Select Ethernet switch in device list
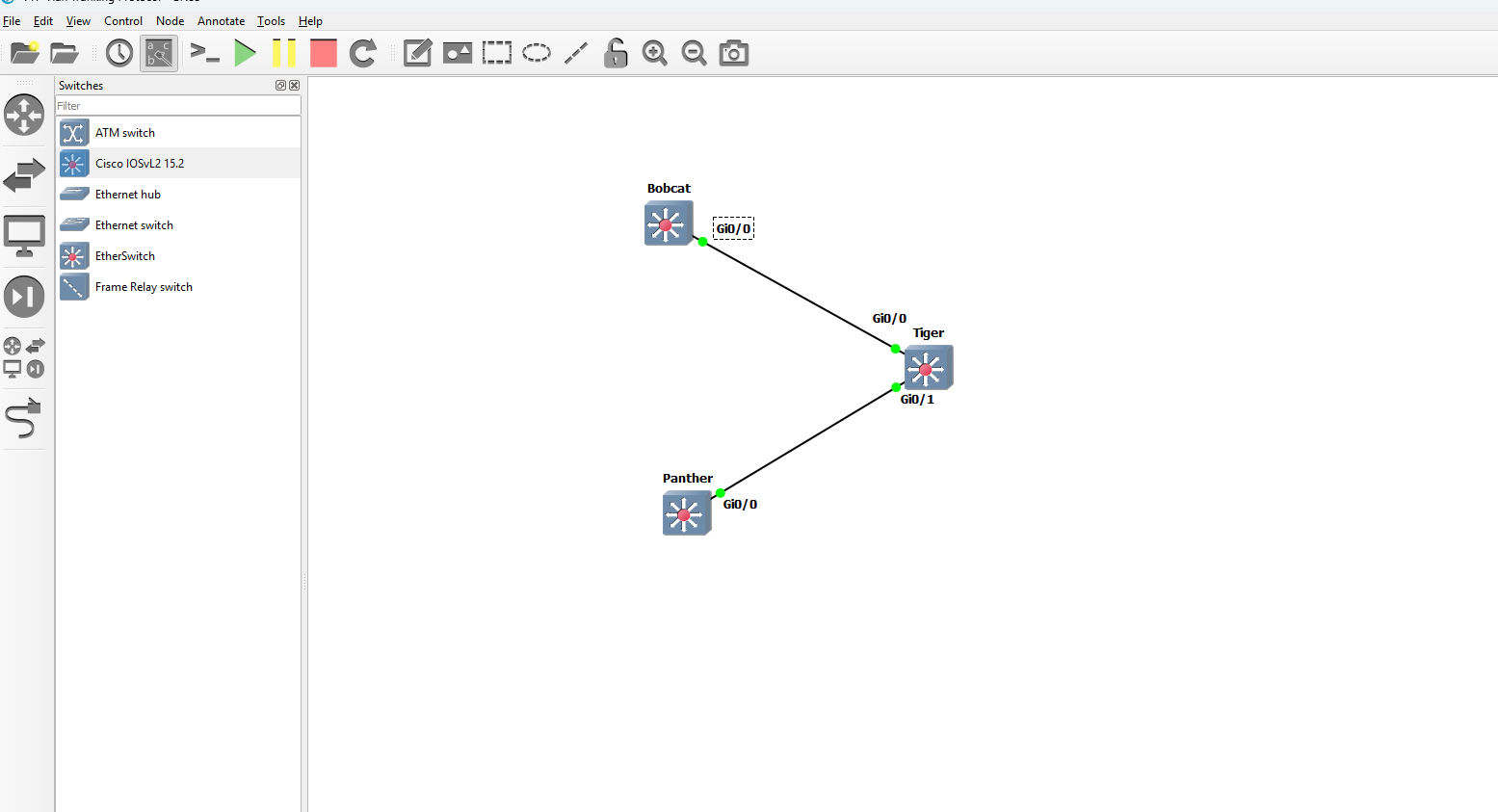Image resolution: width=1498 pixels, height=812 pixels. point(178,225)
